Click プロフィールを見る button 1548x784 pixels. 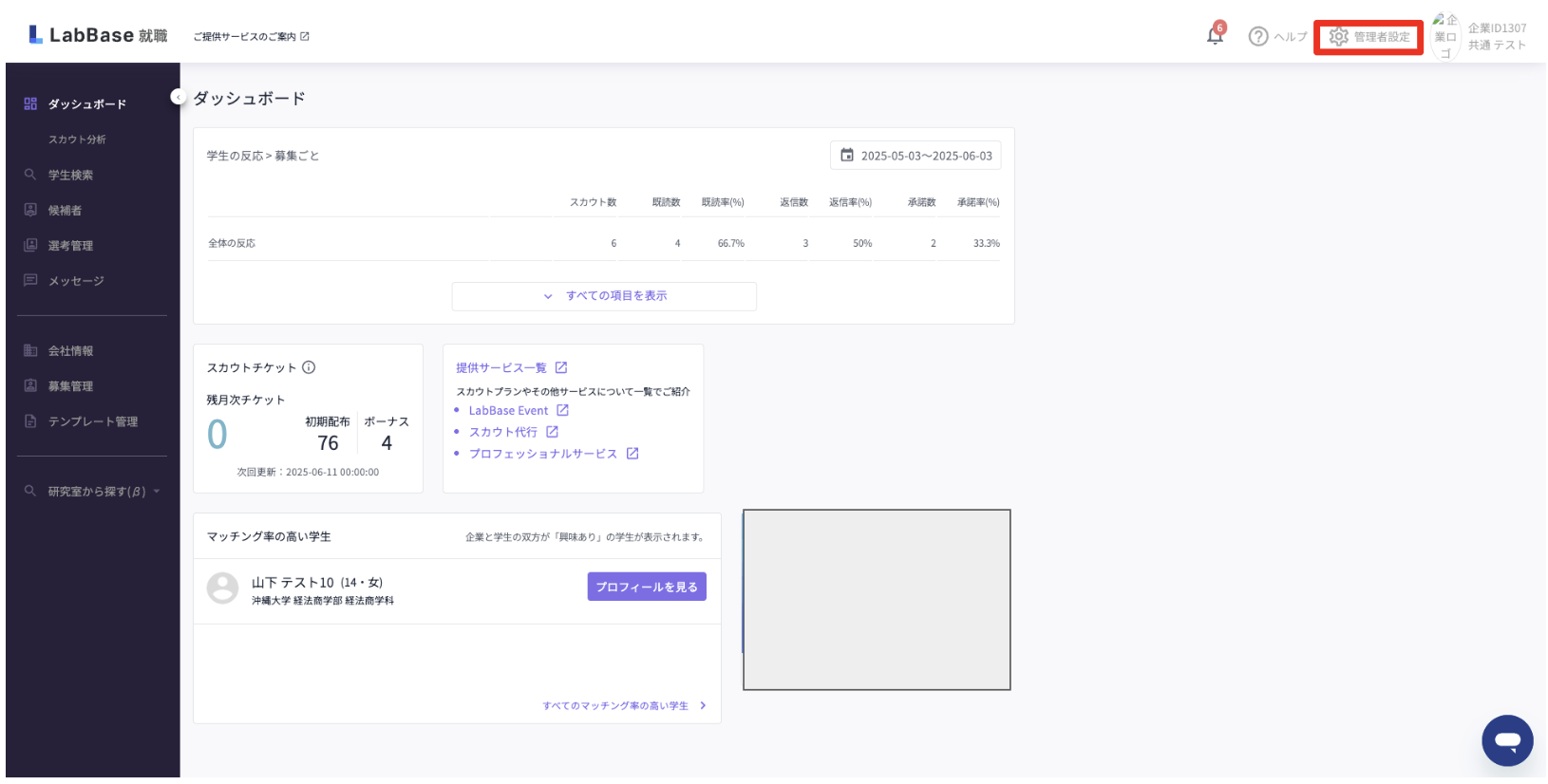click(647, 587)
